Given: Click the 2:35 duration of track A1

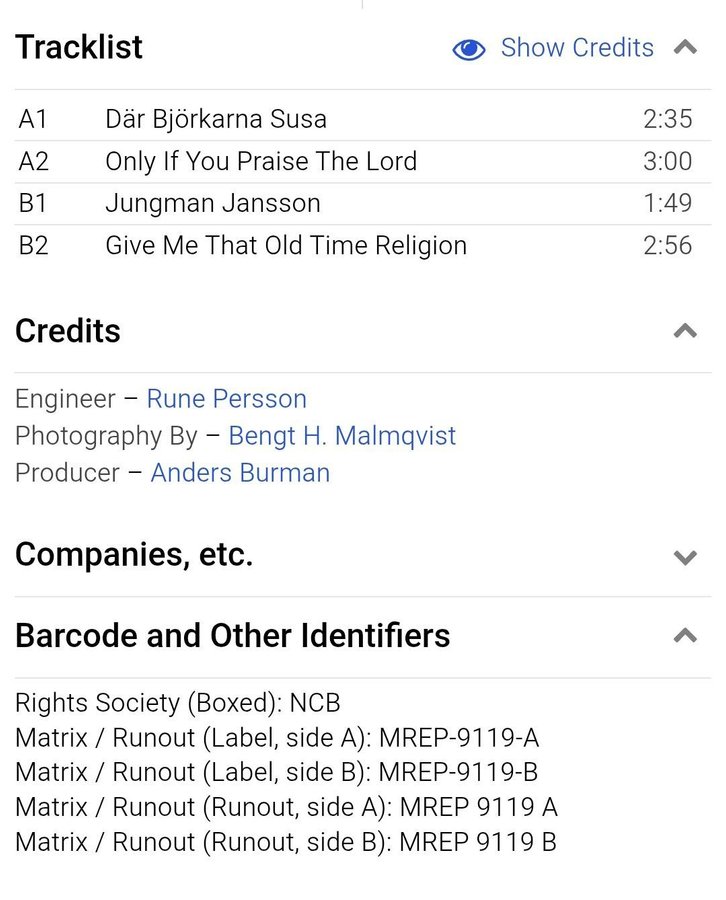Looking at the screenshot, I should coord(667,119).
